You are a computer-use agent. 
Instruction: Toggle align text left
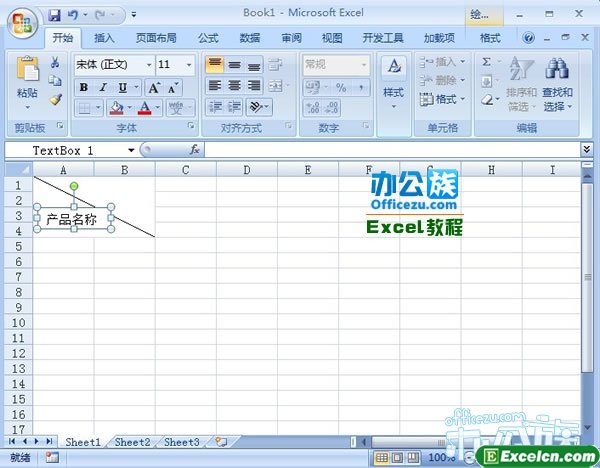click(215, 85)
